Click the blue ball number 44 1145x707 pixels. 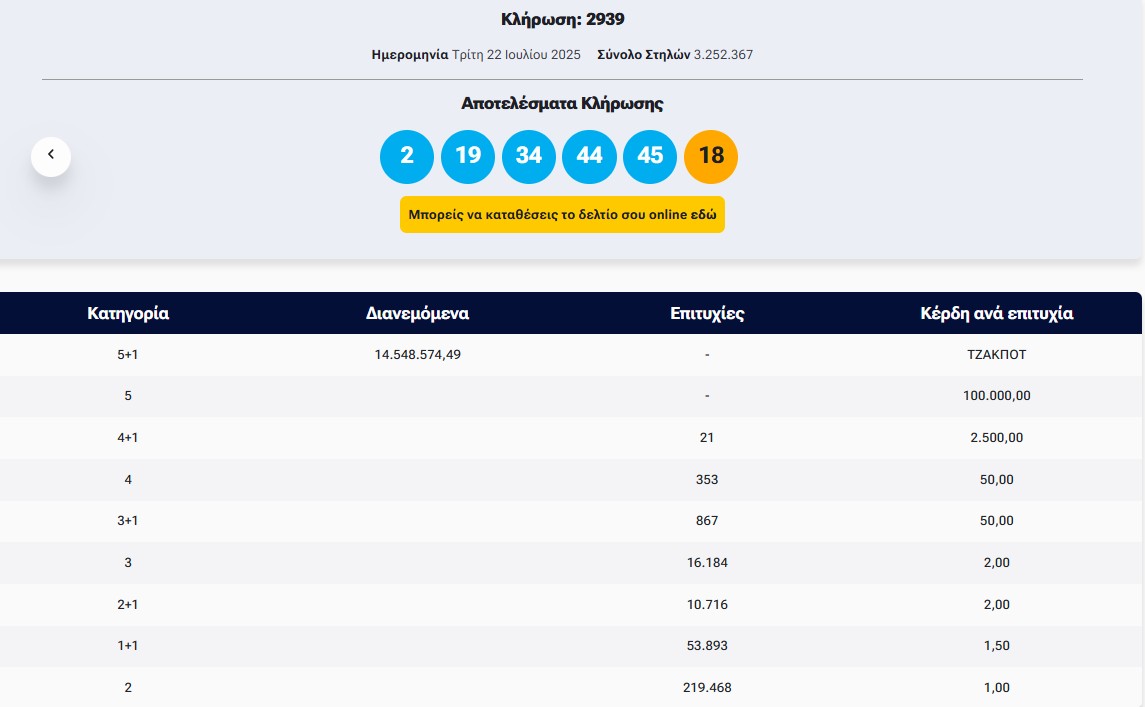pyautogui.click(x=590, y=156)
